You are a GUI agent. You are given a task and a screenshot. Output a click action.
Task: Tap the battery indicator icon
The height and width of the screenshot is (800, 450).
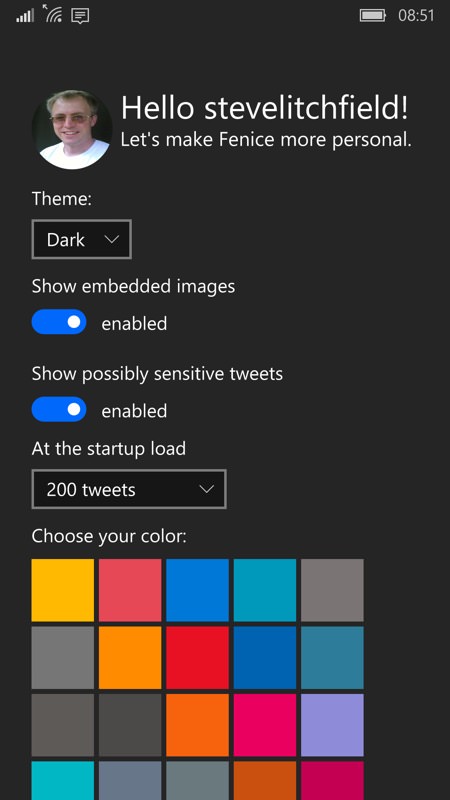(x=373, y=16)
